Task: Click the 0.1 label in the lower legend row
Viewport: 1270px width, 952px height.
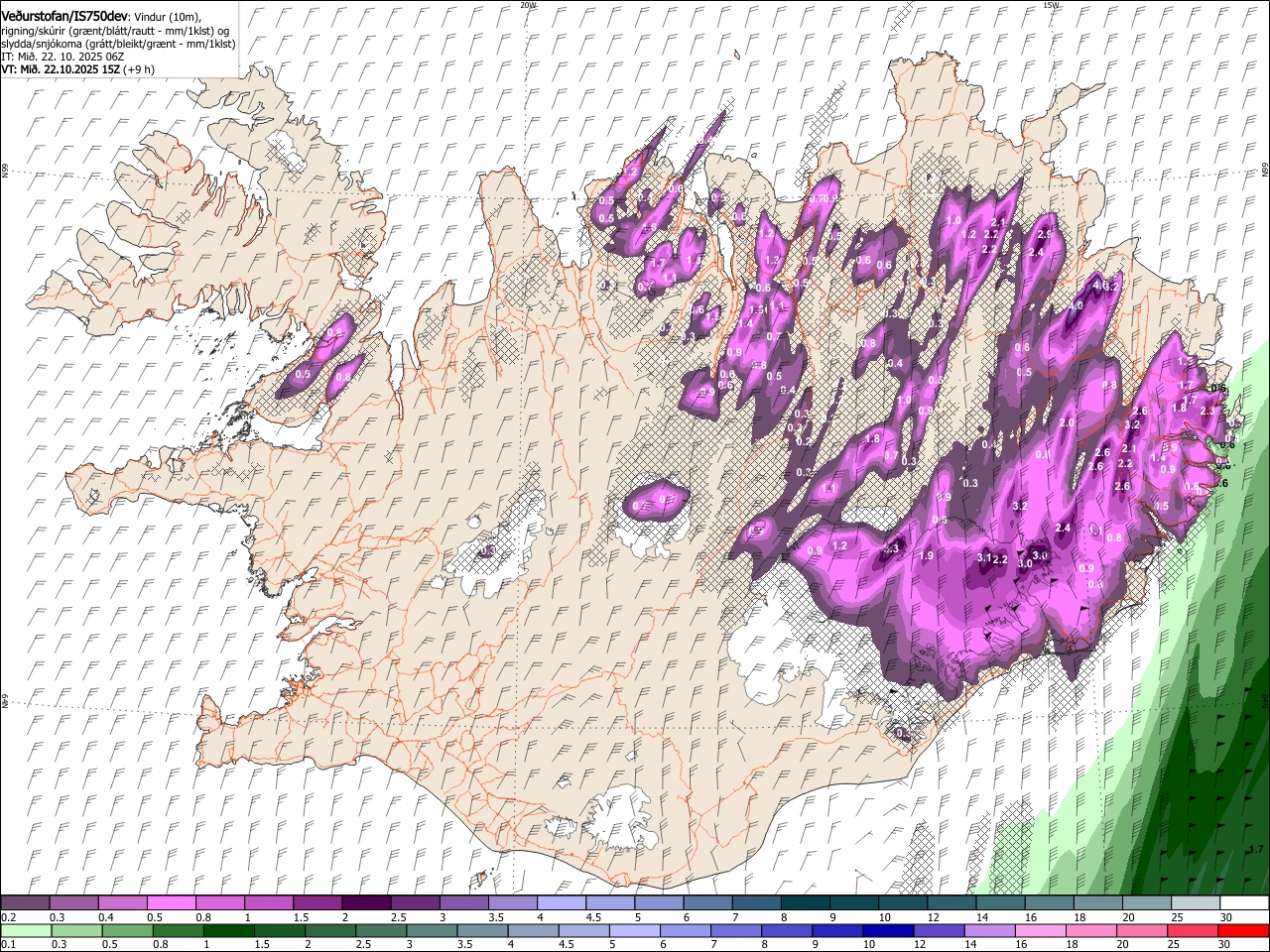Action: click(x=8, y=945)
